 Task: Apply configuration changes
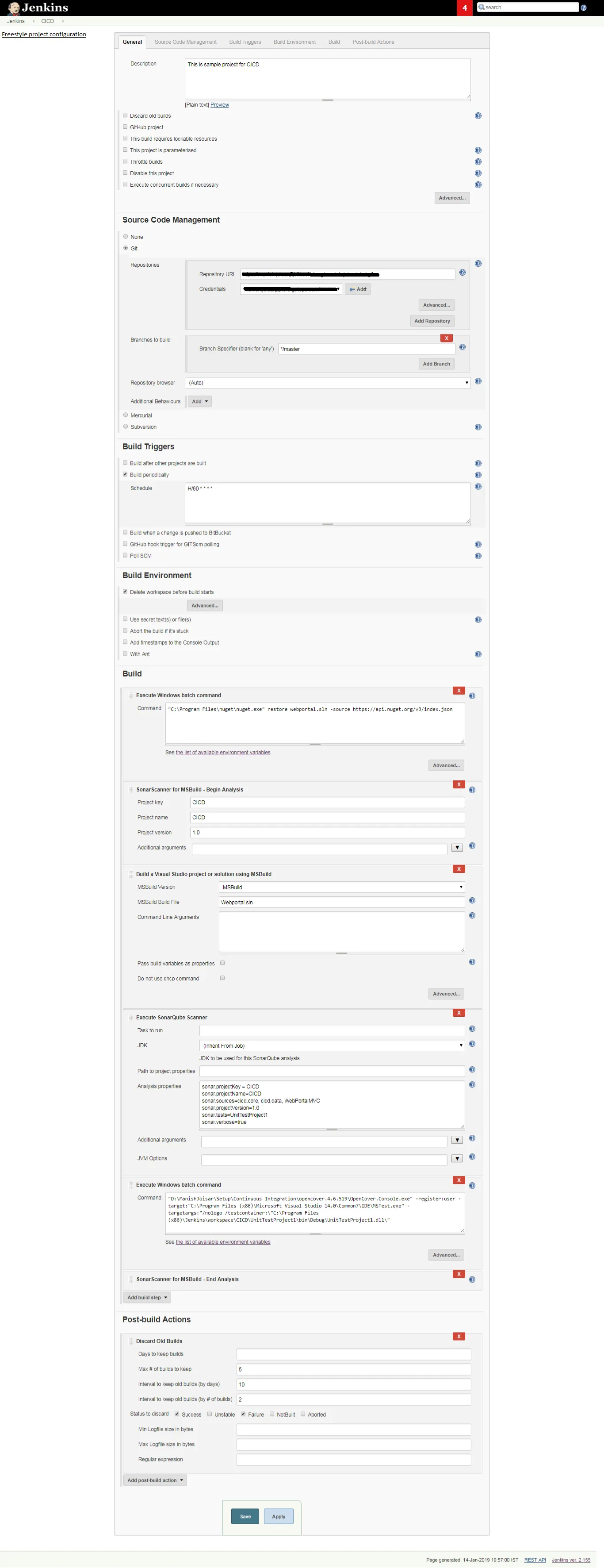click(279, 1516)
